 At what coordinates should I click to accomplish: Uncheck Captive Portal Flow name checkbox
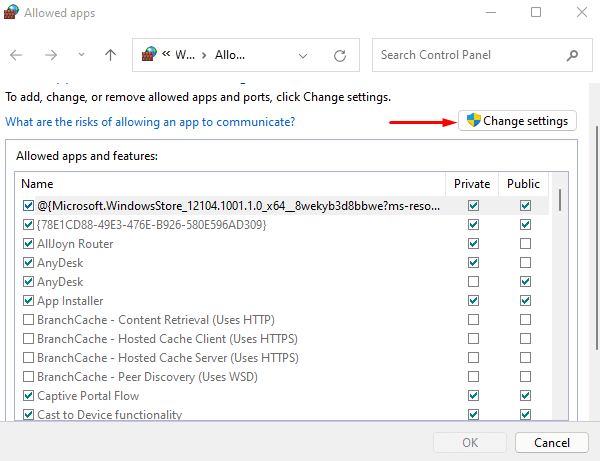click(x=28, y=396)
